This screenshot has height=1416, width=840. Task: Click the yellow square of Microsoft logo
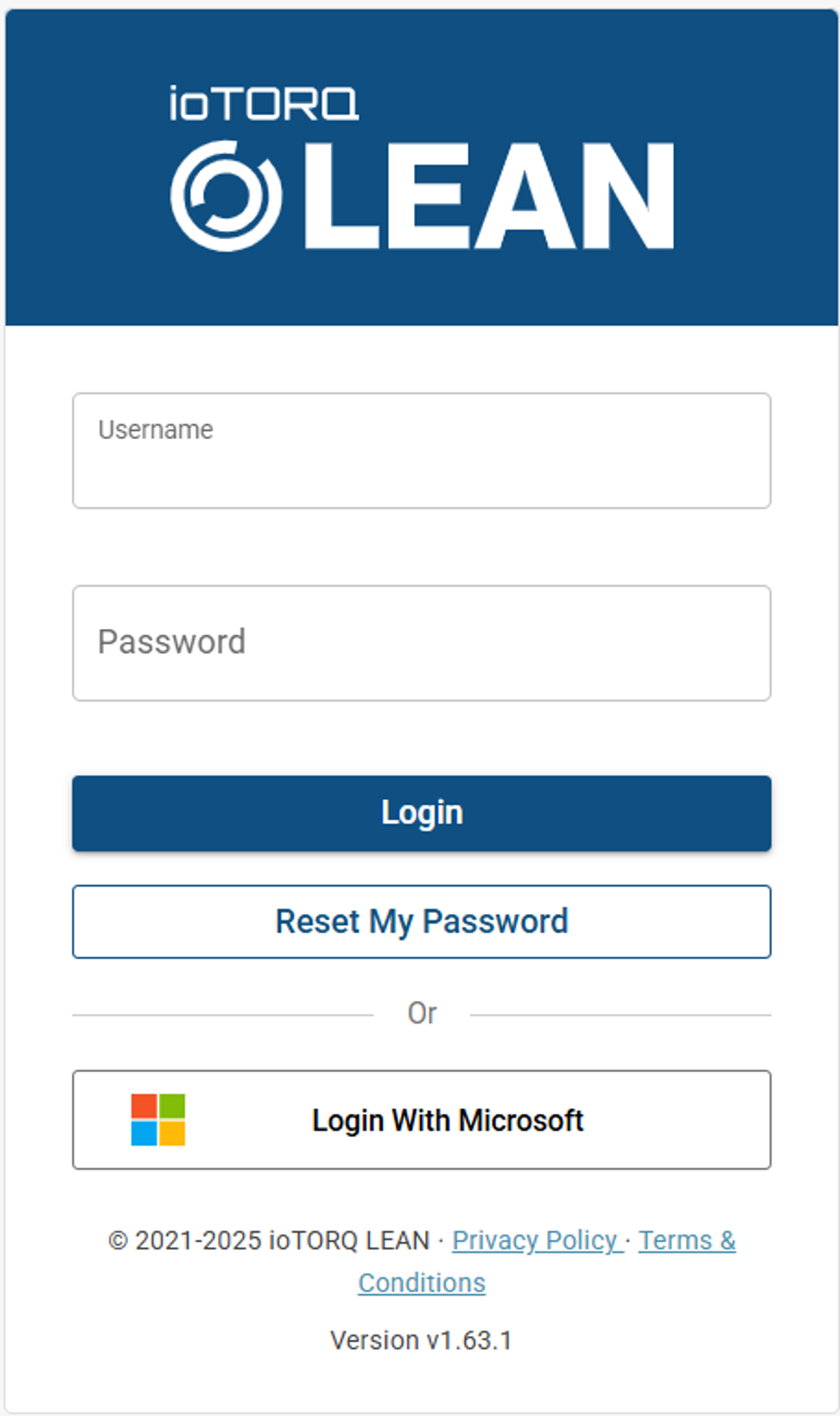tap(172, 1133)
